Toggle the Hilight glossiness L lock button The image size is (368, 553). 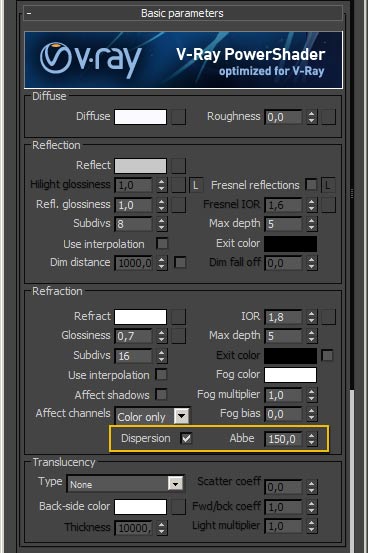pos(196,185)
